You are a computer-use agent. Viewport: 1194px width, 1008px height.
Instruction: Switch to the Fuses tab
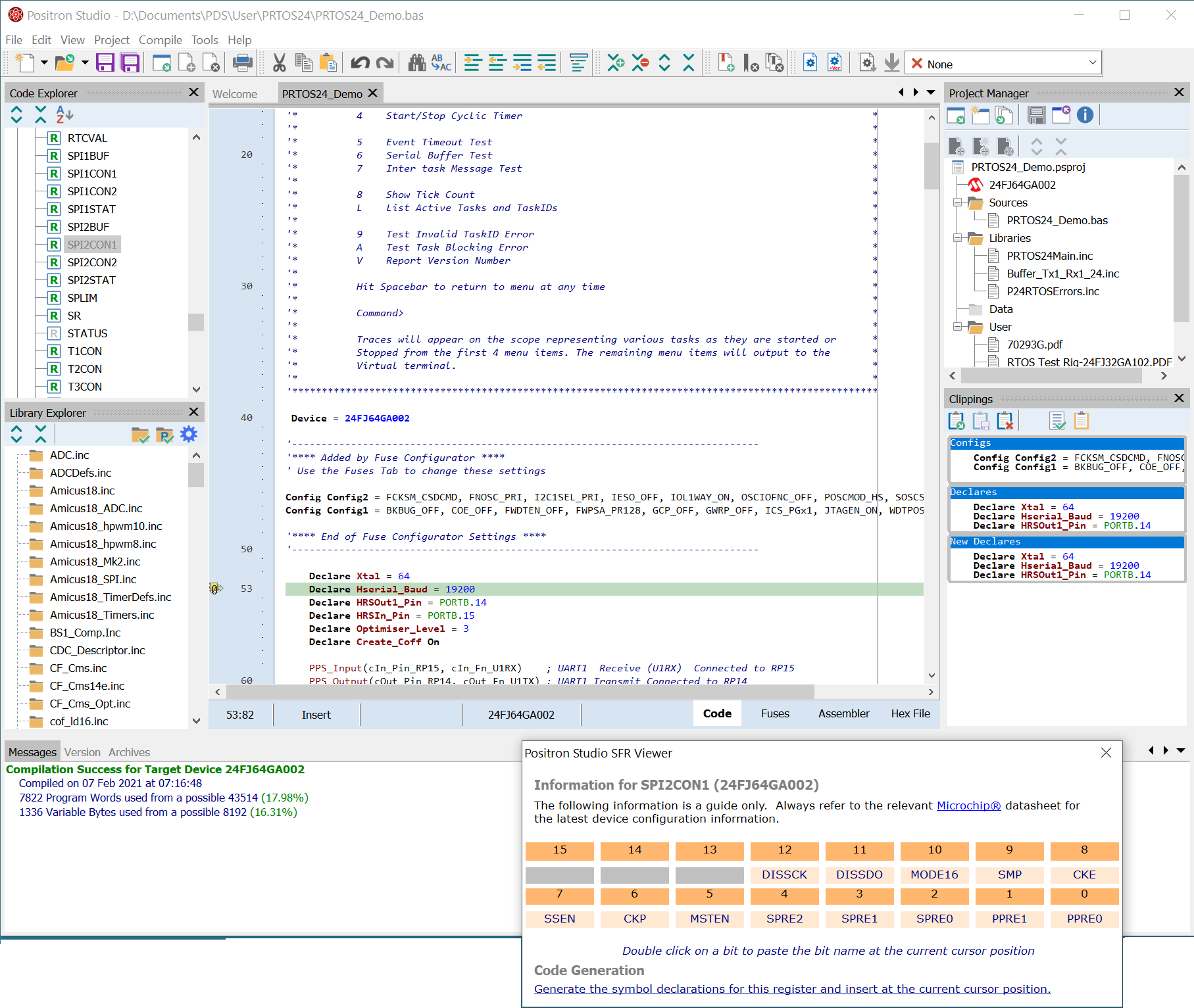(775, 713)
